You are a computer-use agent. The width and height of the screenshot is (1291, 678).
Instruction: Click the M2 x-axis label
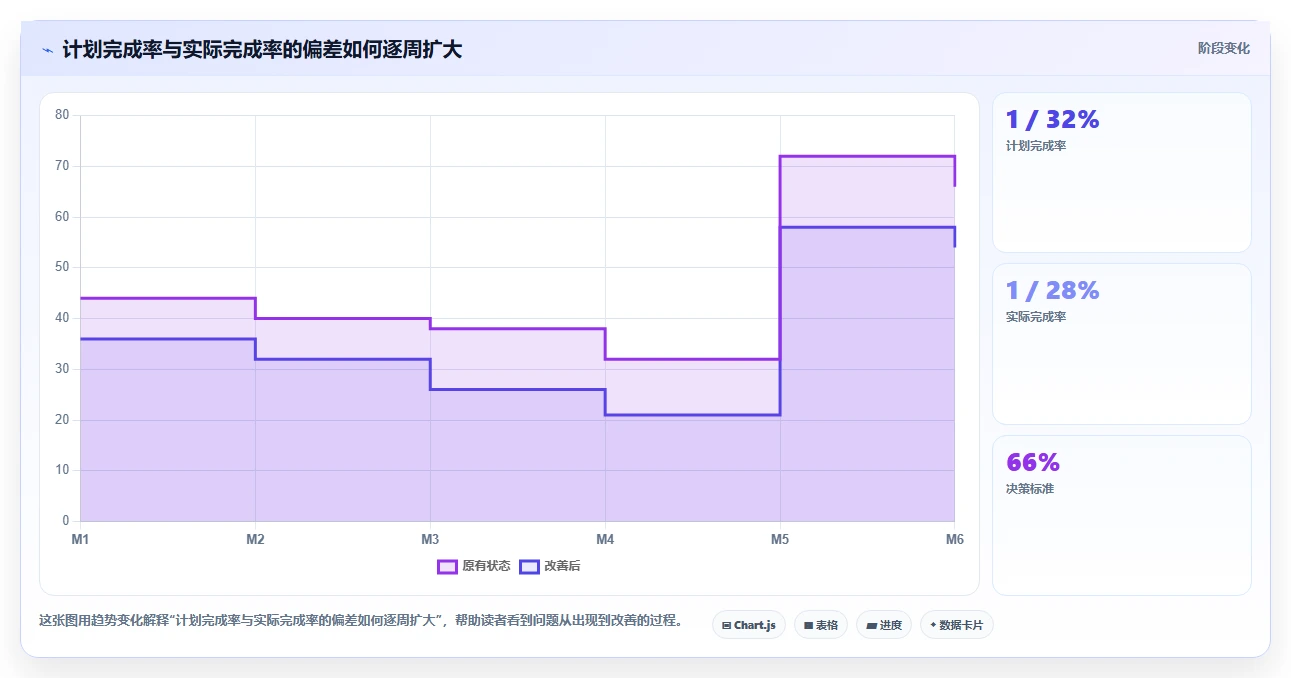click(255, 539)
